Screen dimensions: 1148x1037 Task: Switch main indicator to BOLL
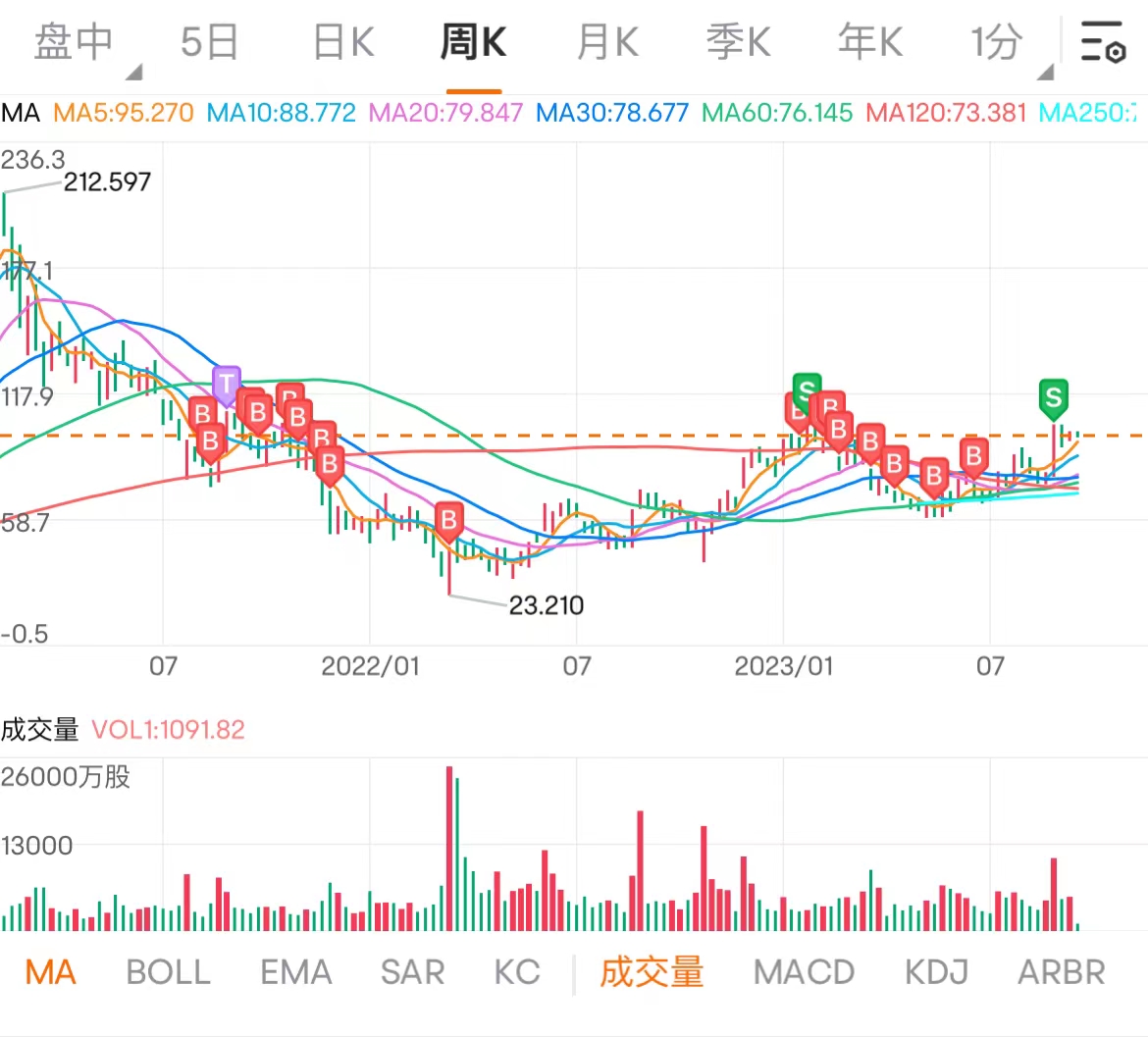coord(169,972)
